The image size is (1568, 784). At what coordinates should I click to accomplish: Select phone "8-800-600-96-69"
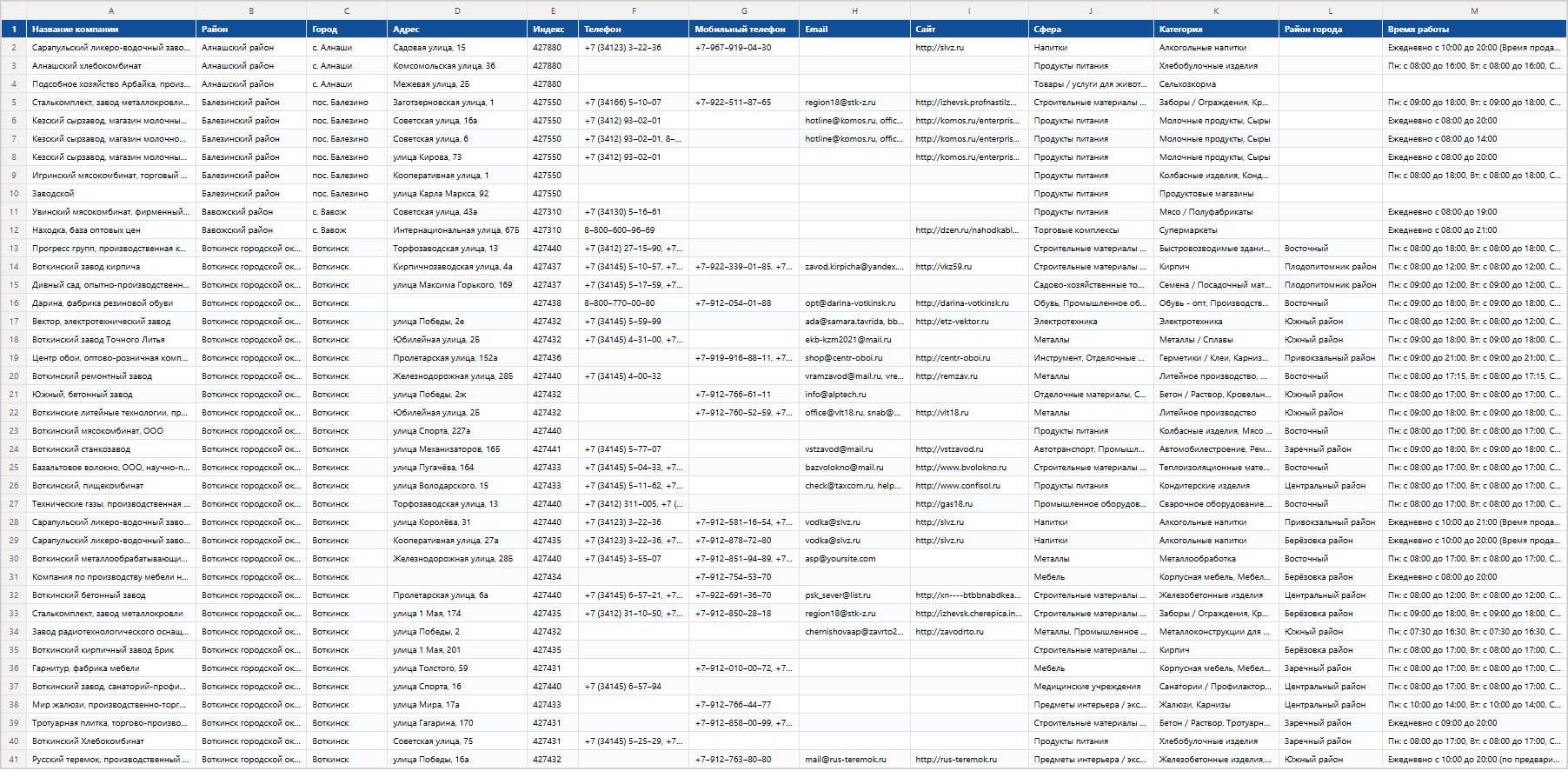coord(634,230)
